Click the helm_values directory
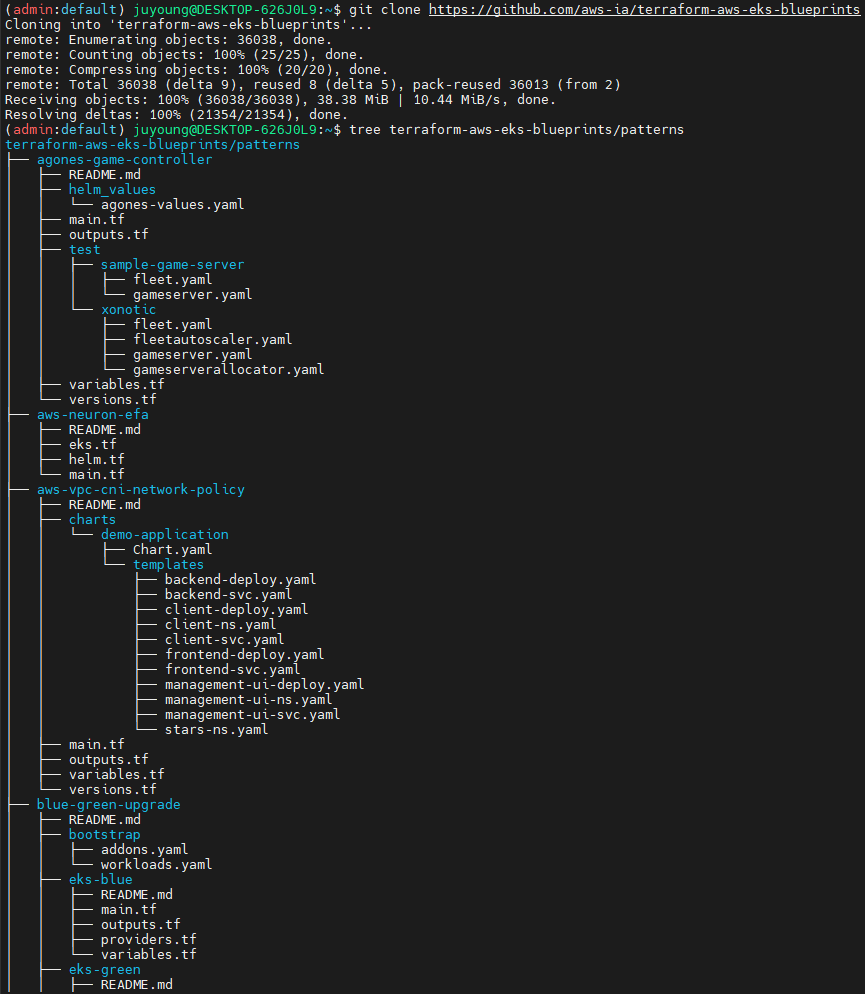The height and width of the screenshot is (994, 865). point(112,190)
